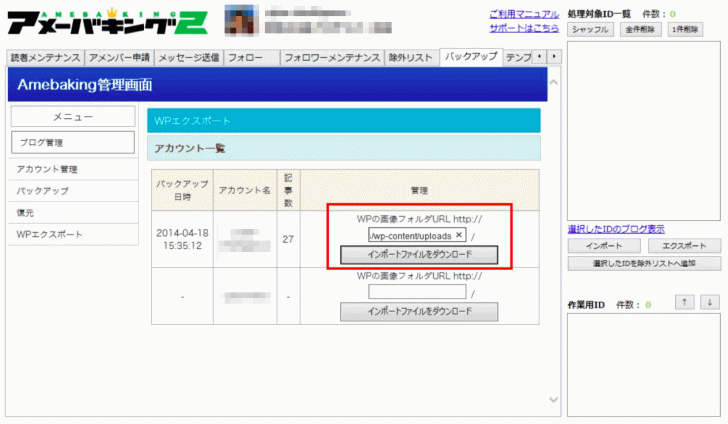Choose WPエクスポート in the side menu
The width and height of the screenshot is (728, 424).
pyautogui.click(x=50, y=234)
